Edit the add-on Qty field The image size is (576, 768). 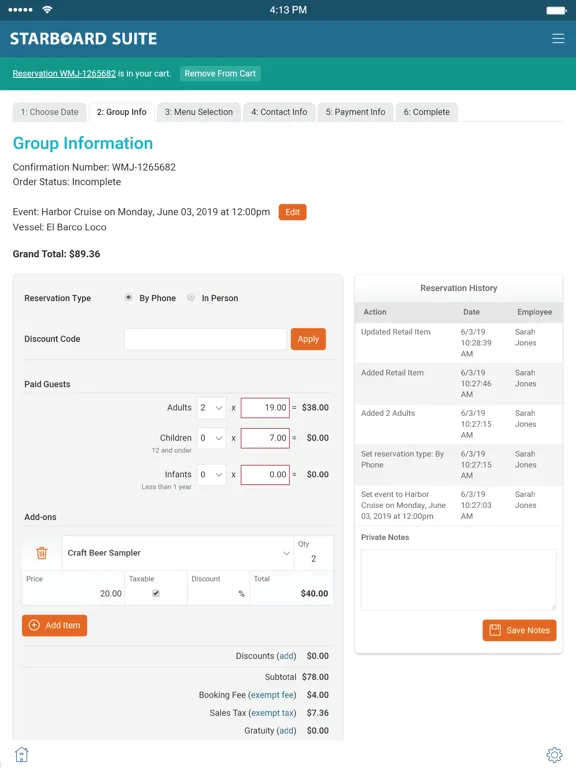[313, 553]
